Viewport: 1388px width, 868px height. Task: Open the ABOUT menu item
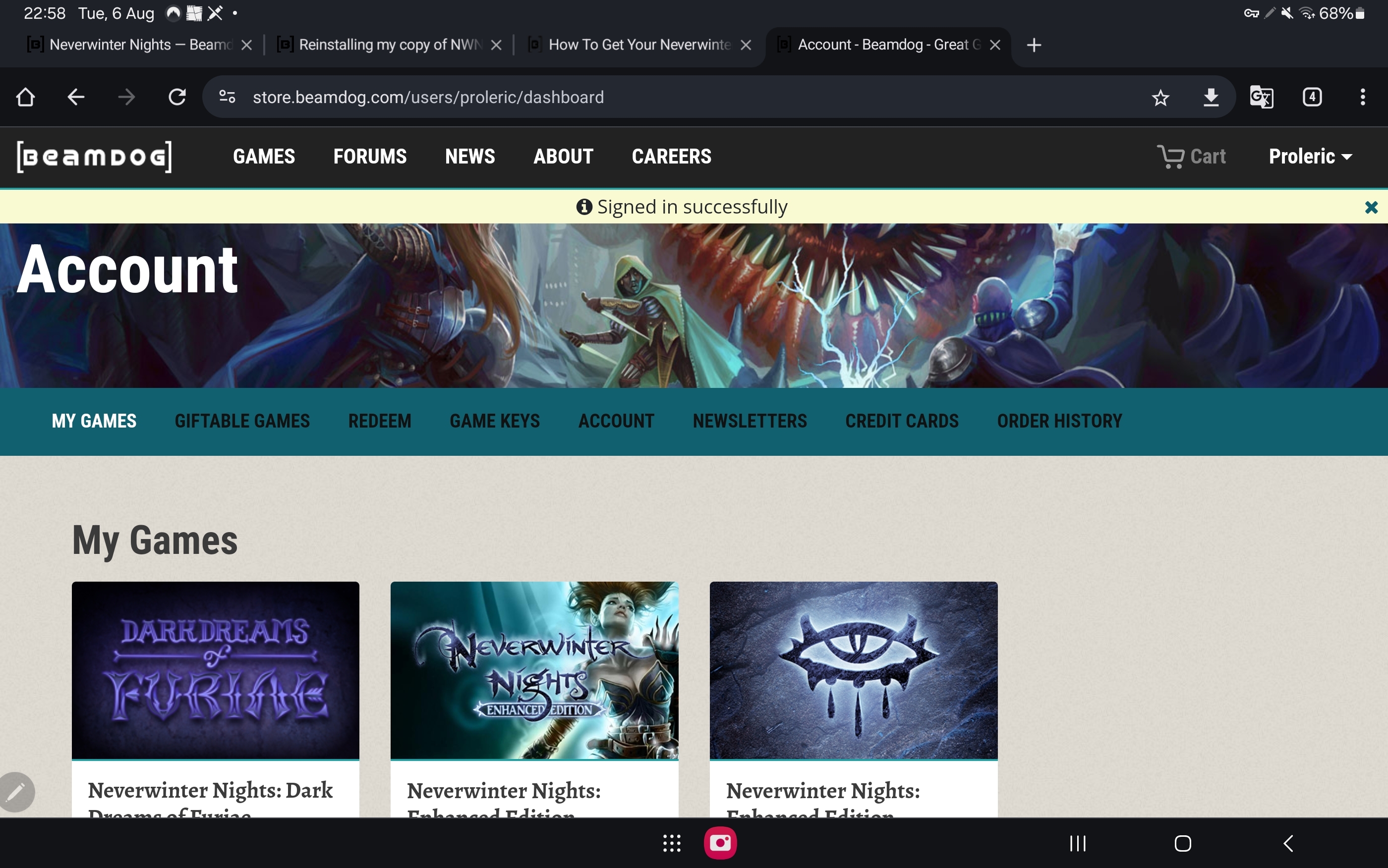pos(563,156)
